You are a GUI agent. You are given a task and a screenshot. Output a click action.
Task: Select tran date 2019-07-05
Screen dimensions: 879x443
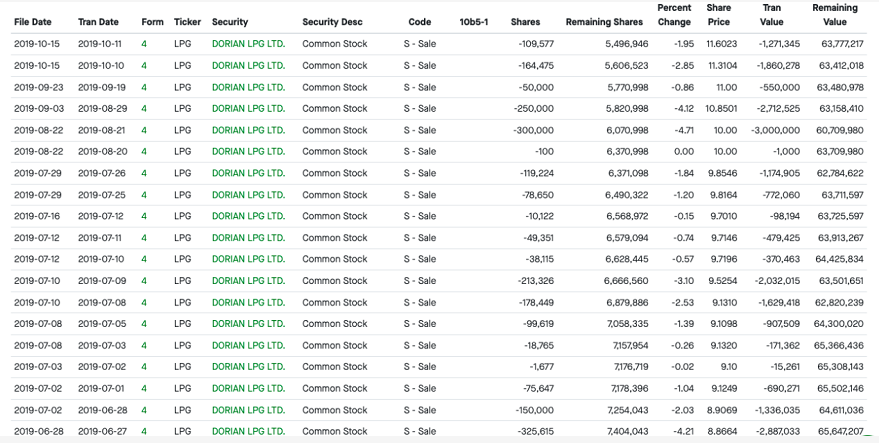[102, 324]
